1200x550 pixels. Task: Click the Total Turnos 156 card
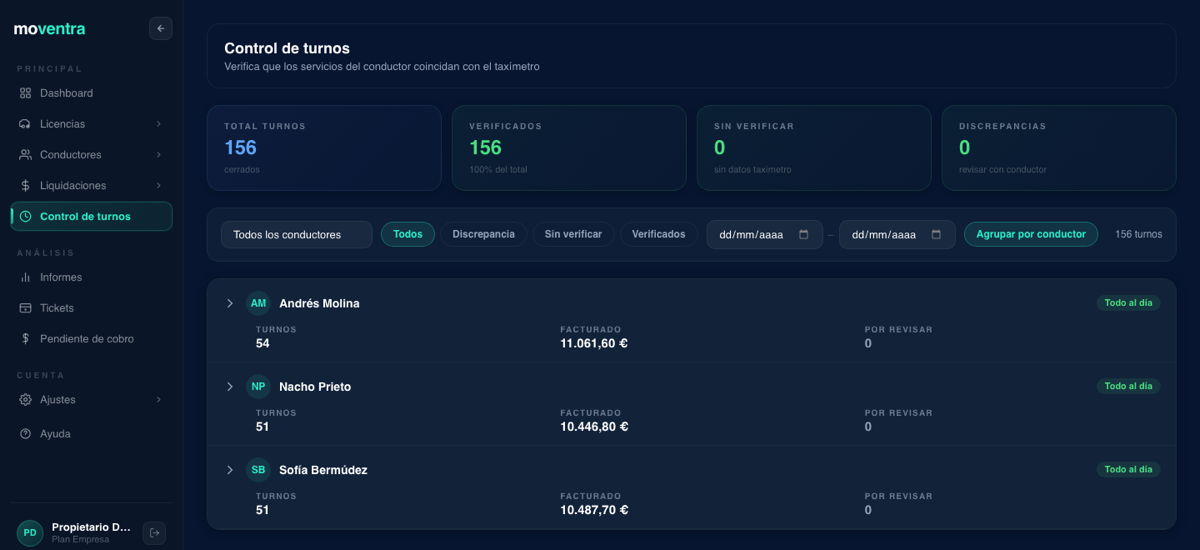[324, 148]
